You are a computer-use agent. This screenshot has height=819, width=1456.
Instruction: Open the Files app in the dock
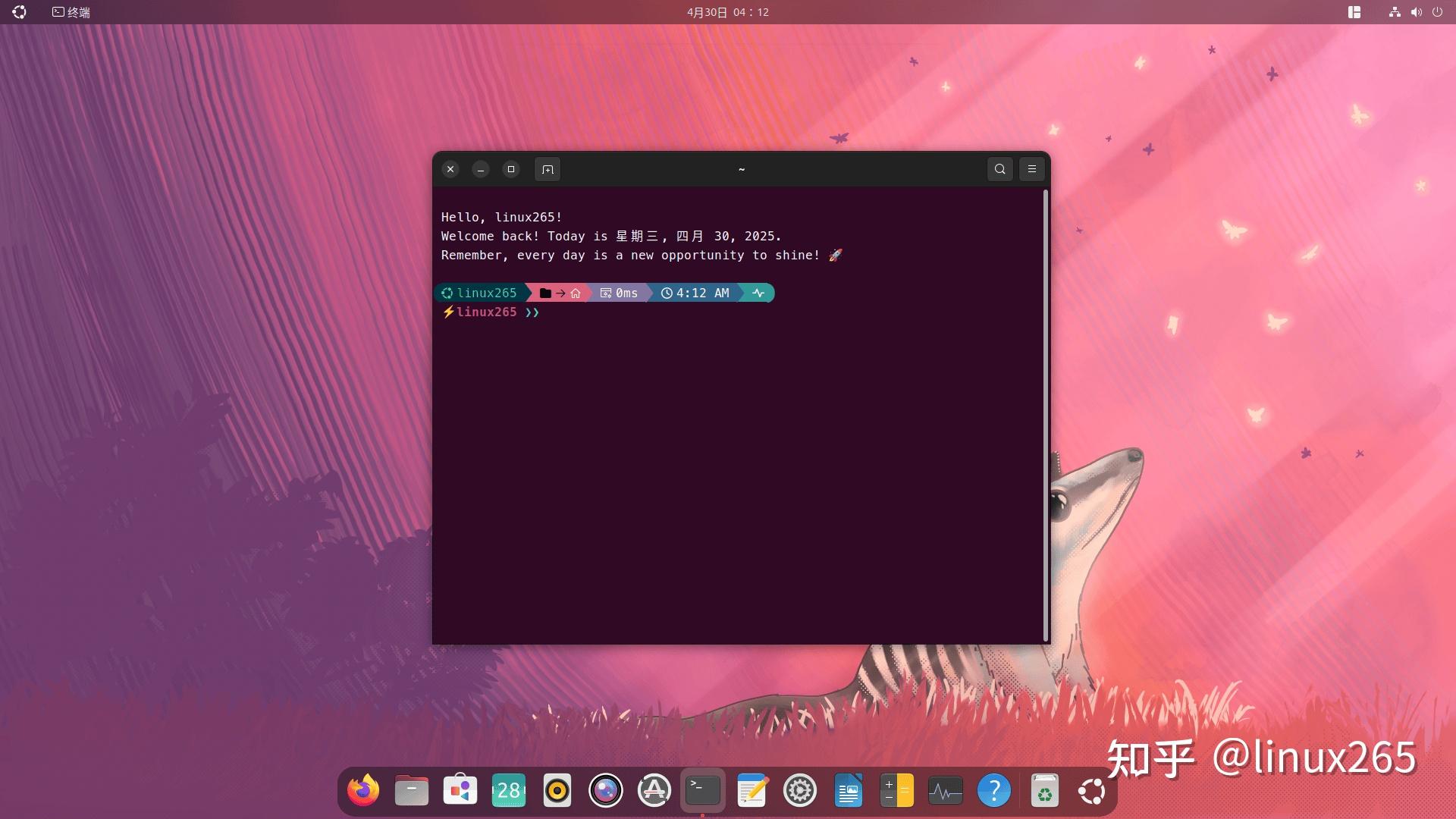[x=410, y=790]
